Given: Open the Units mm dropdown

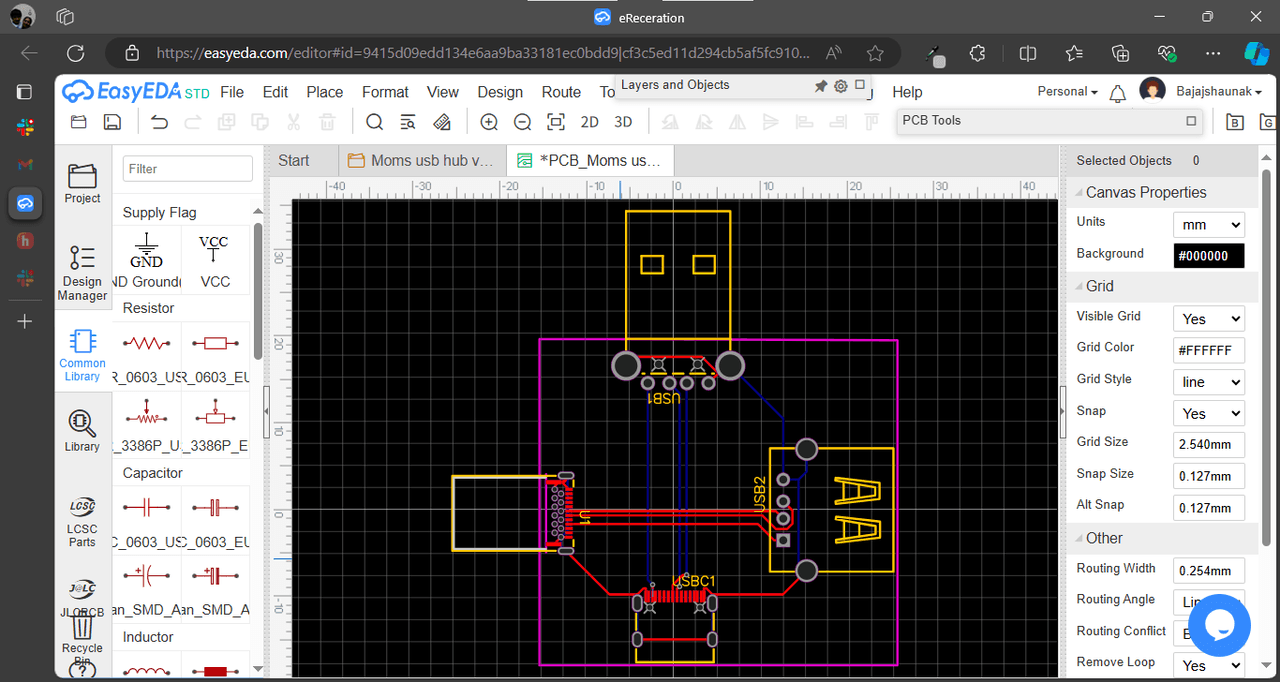Looking at the screenshot, I should [x=1208, y=224].
